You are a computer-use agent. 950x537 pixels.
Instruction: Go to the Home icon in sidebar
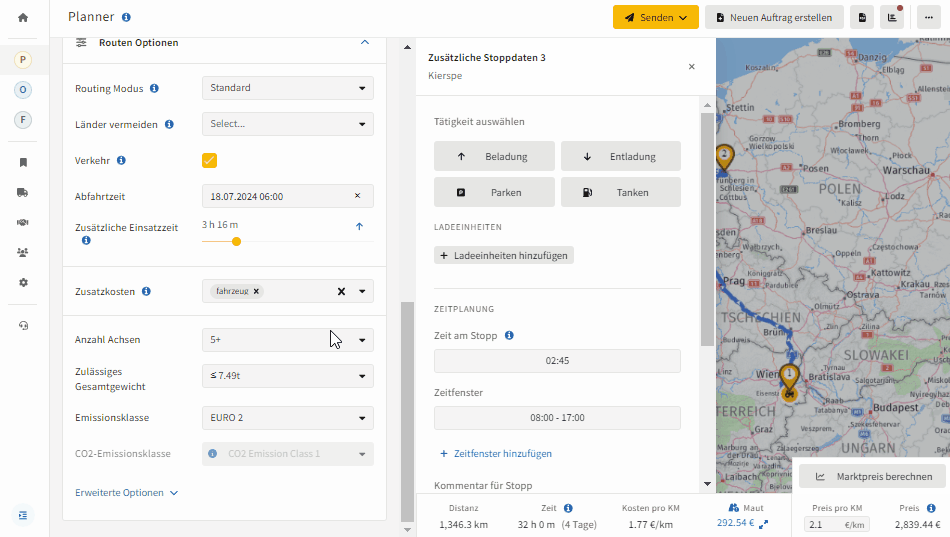[23, 18]
